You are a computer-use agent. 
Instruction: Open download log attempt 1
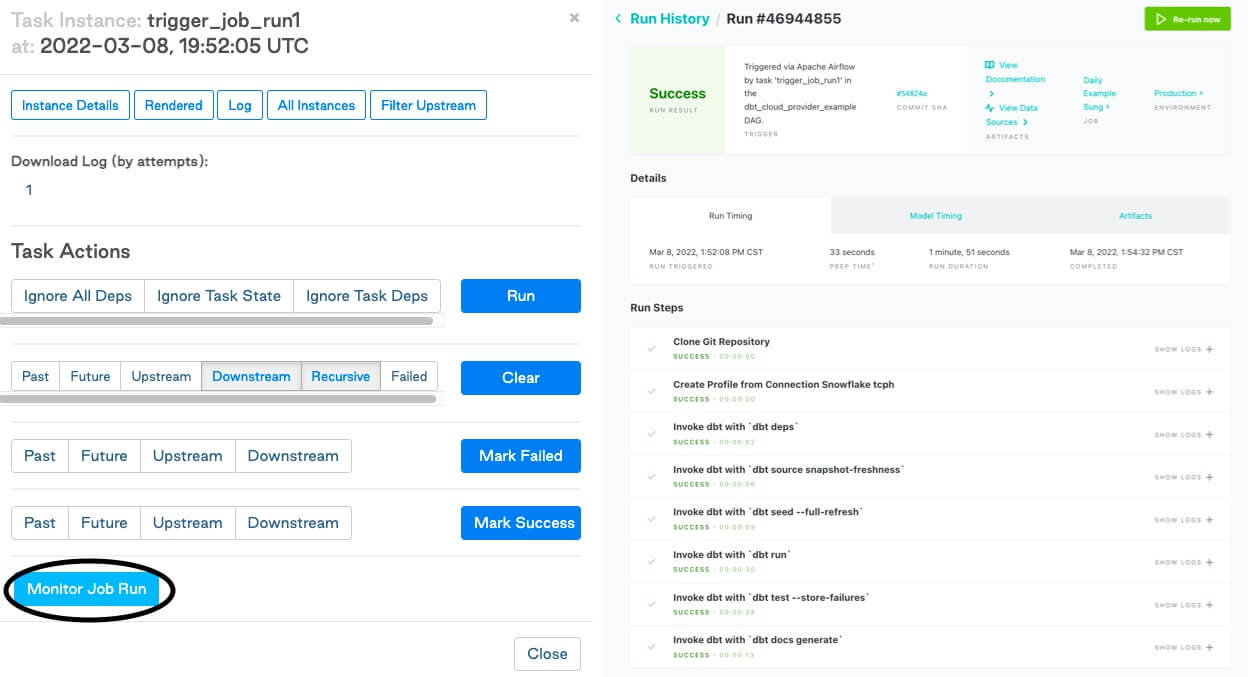(29, 190)
